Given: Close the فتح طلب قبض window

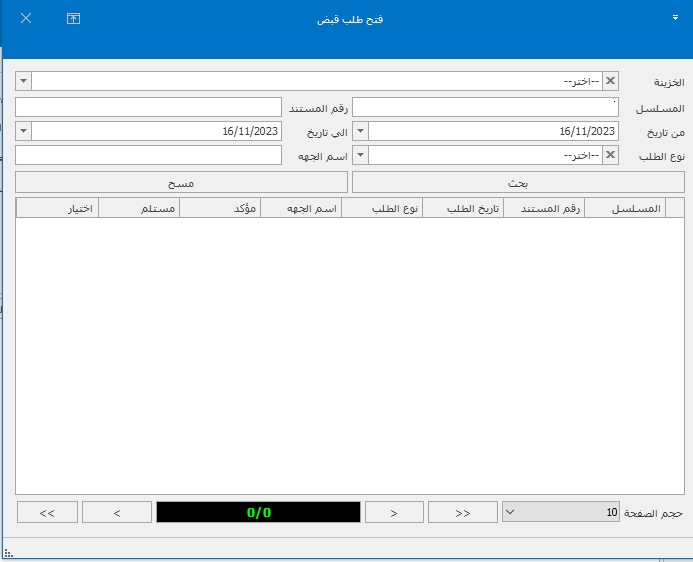Looking at the screenshot, I should click(26, 19).
